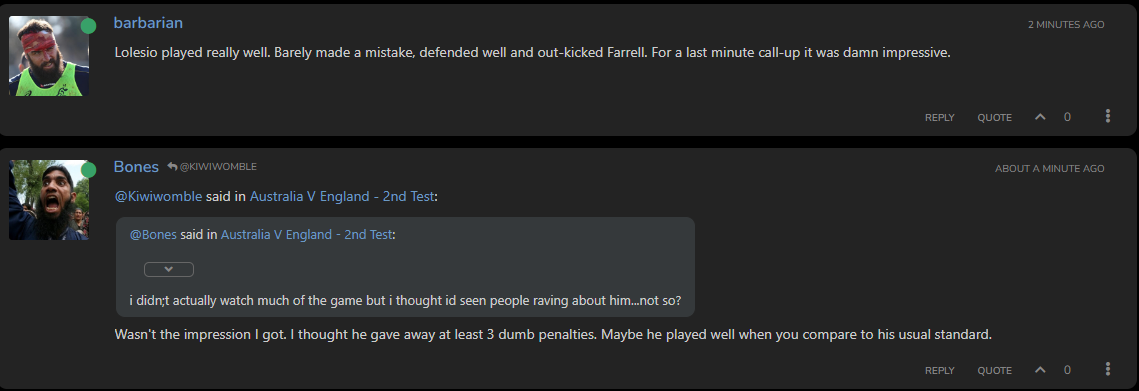Open barbarian's username profile link
The width and height of the screenshot is (1139, 391).
148,23
